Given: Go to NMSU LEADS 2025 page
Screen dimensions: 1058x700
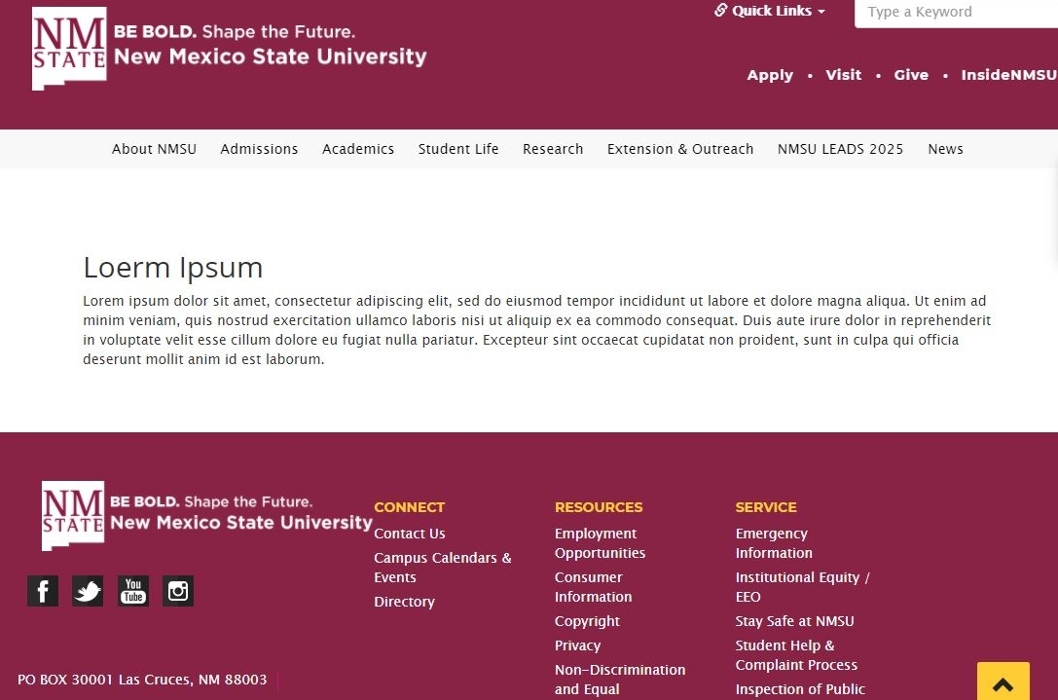Looking at the screenshot, I should [x=840, y=149].
